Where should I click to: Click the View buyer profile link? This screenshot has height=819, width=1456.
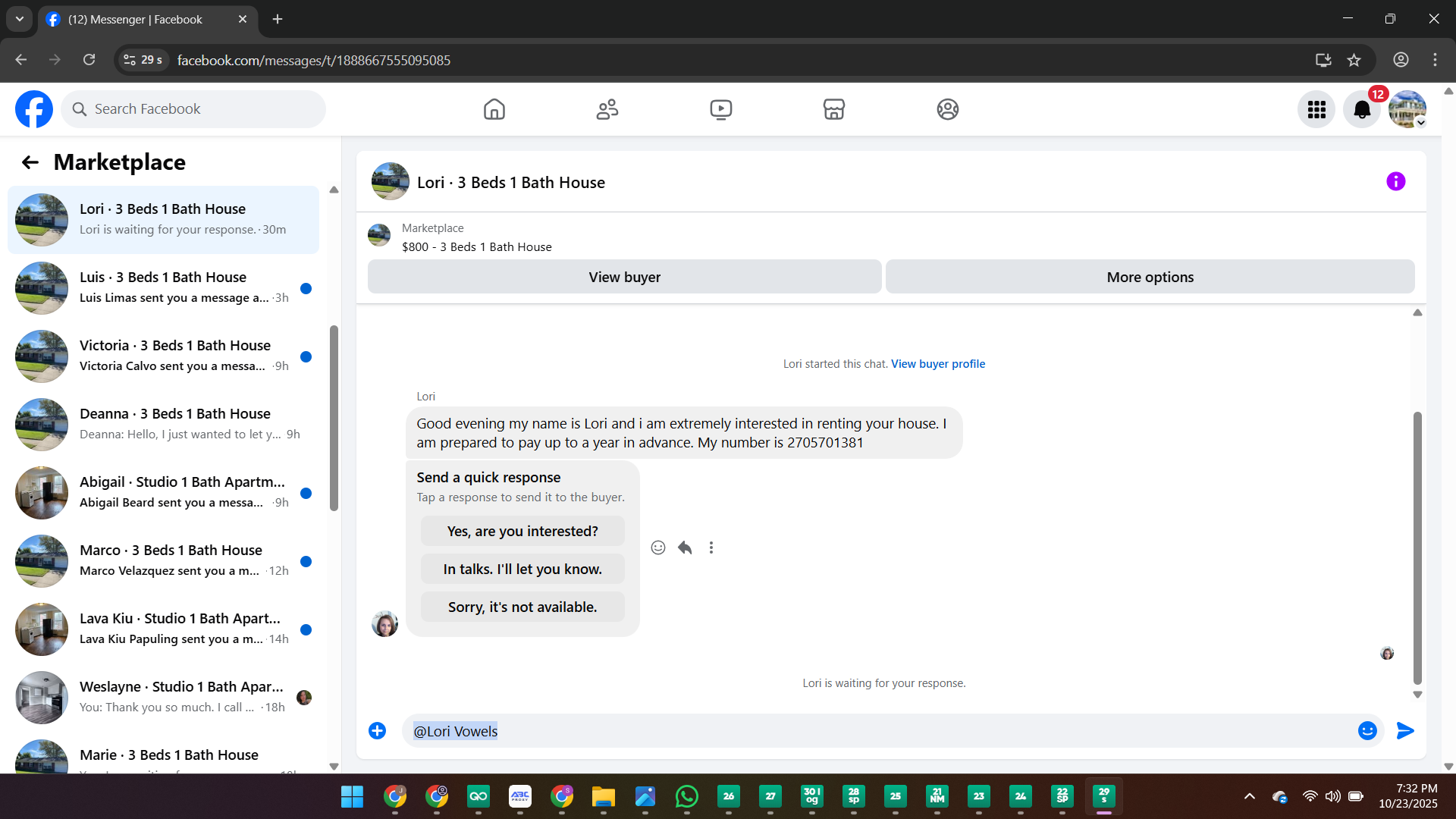pos(937,364)
